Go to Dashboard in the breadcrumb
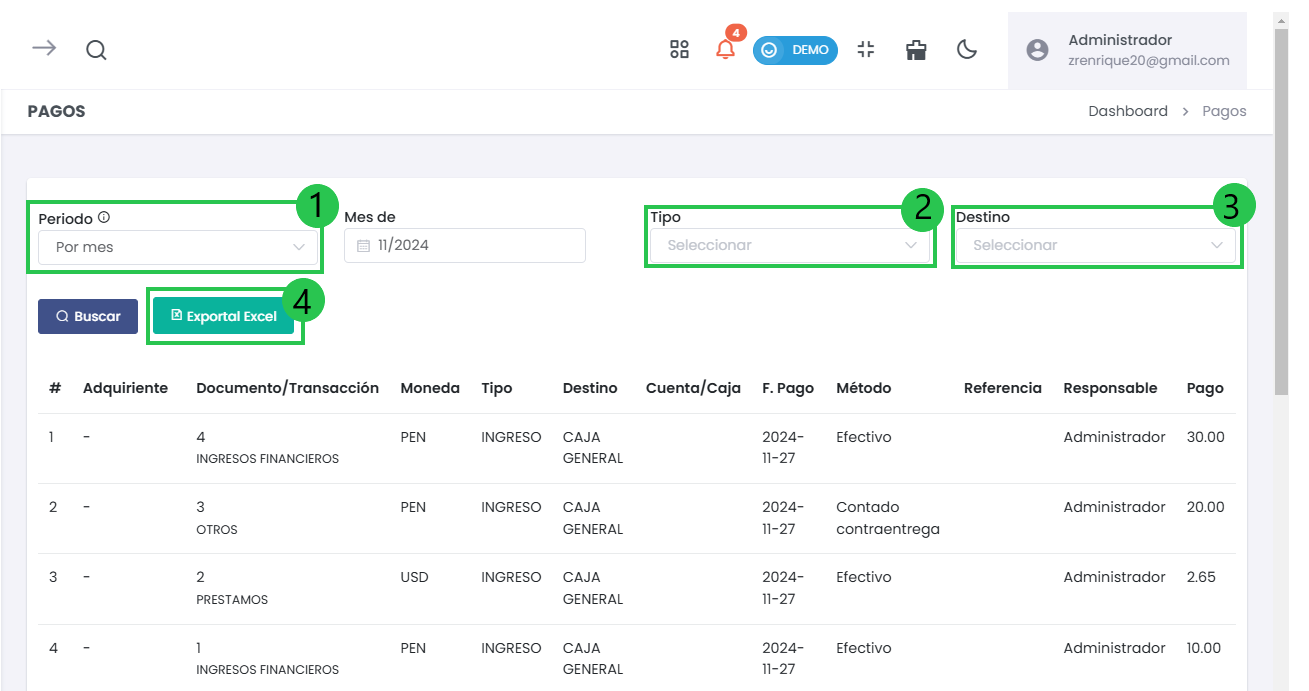Image resolution: width=1309 pixels, height=691 pixels. coord(1127,111)
